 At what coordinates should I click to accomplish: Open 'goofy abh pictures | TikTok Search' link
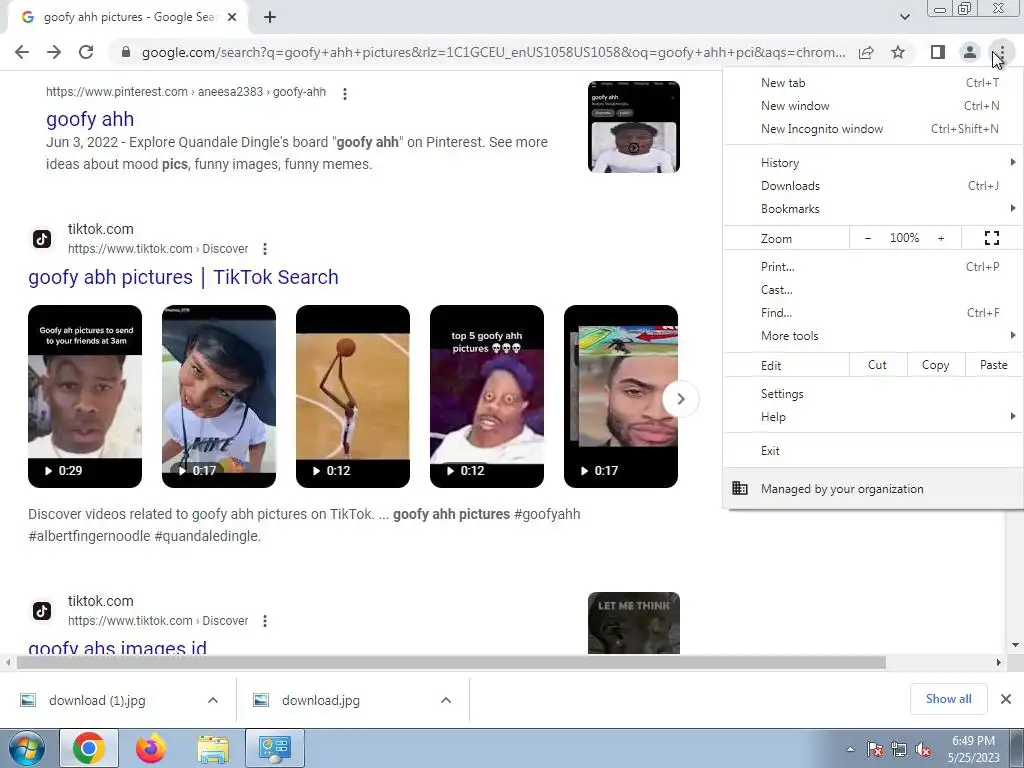click(x=183, y=277)
